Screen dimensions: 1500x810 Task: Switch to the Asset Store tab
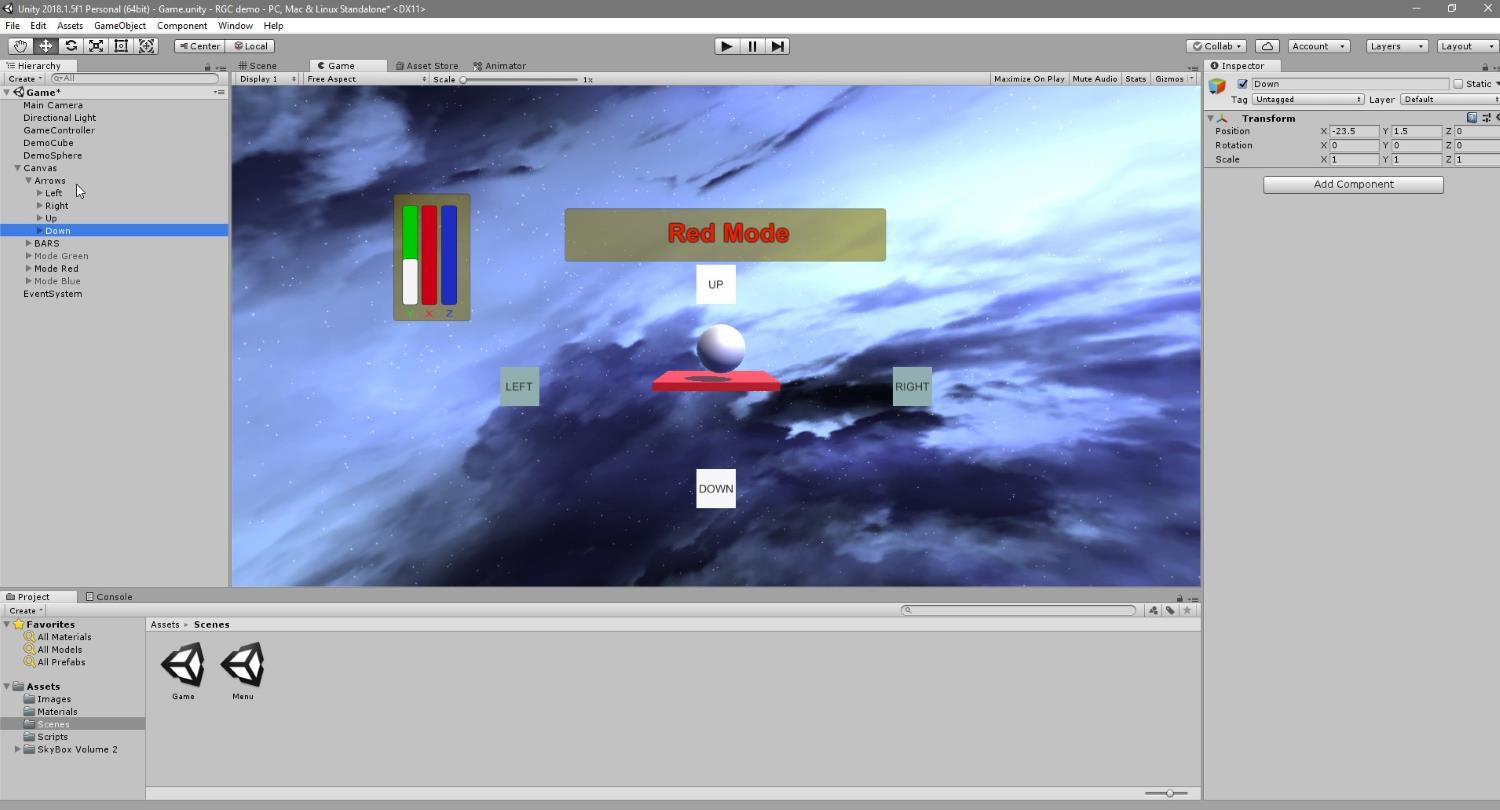point(427,66)
